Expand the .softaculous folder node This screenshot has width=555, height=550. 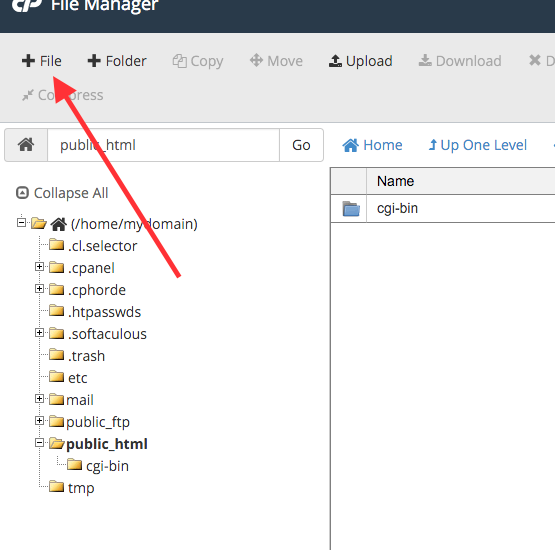(x=39, y=333)
